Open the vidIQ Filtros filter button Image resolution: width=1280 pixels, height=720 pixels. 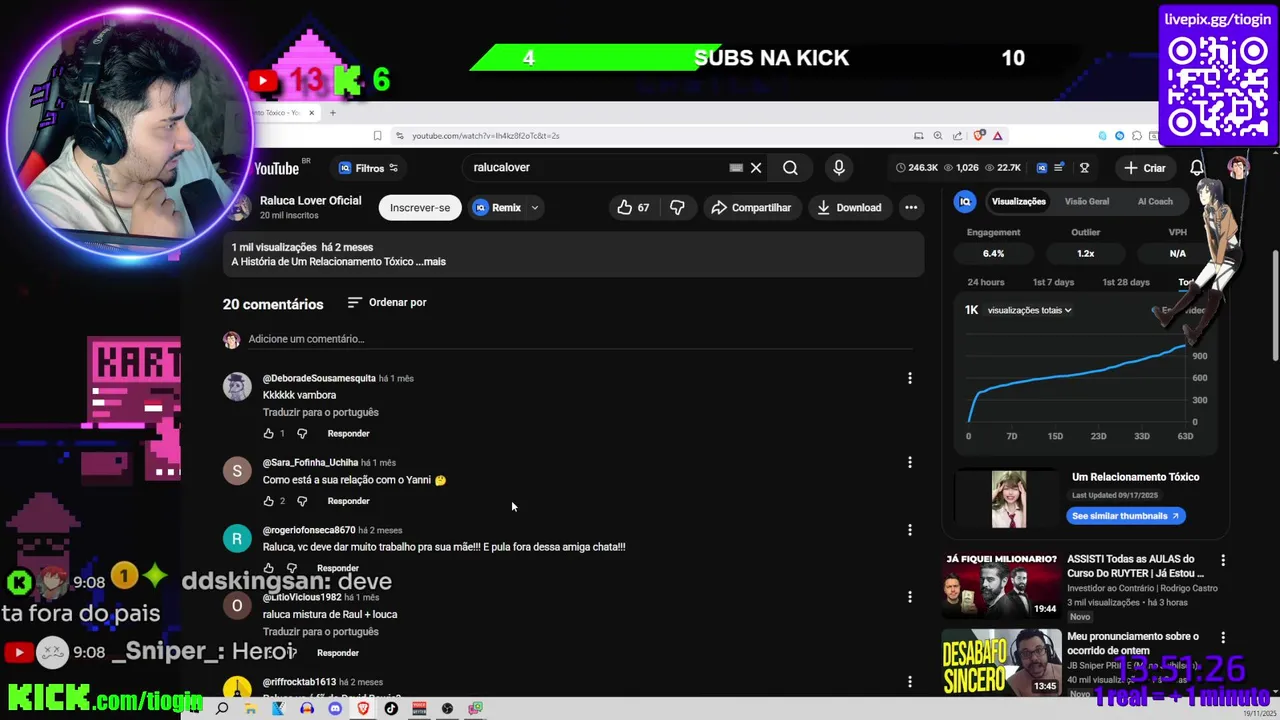369,168
